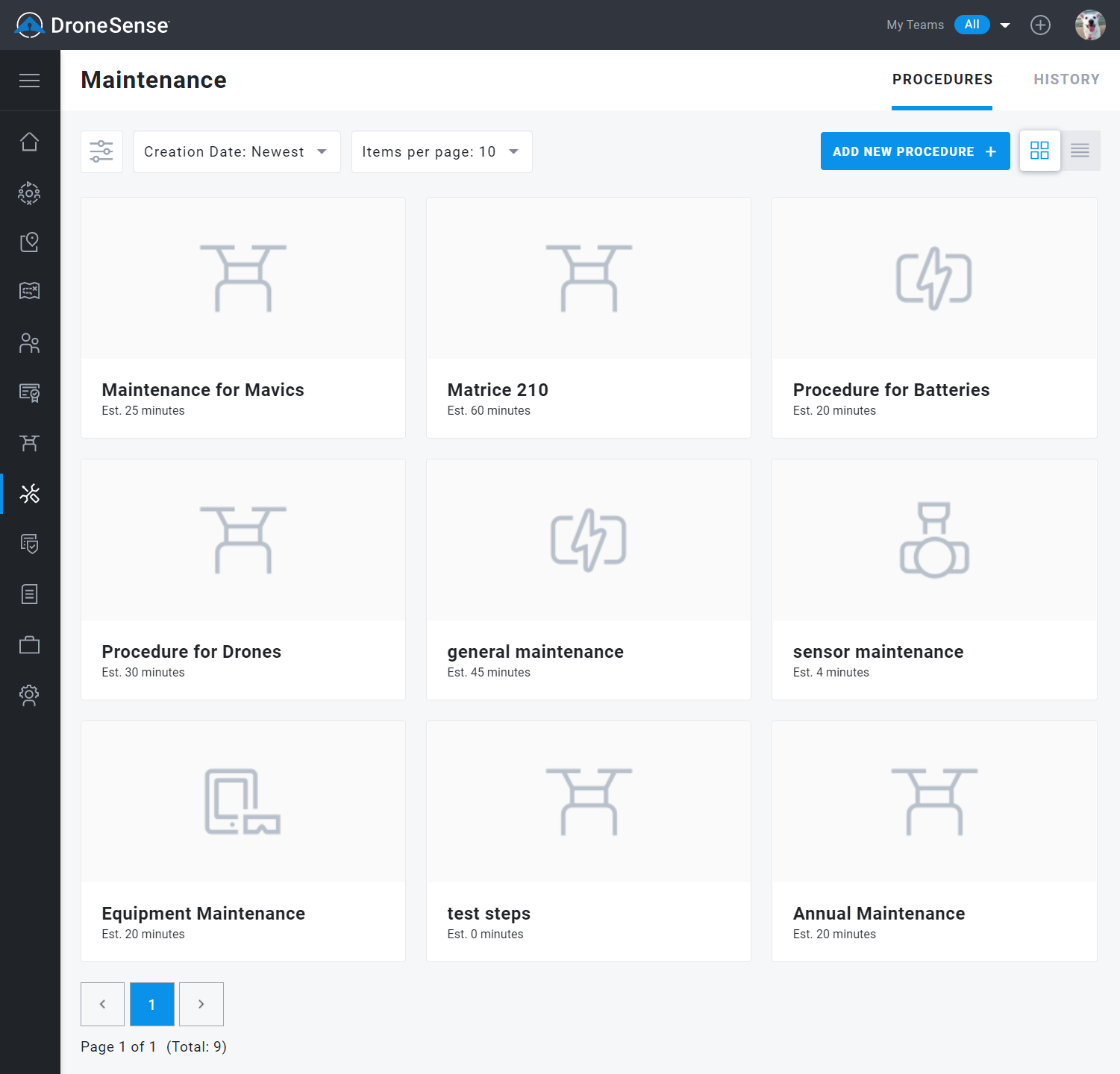This screenshot has height=1074, width=1120.
Task: Select the Maintenance tools sidebar icon
Action: click(x=29, y=493)
